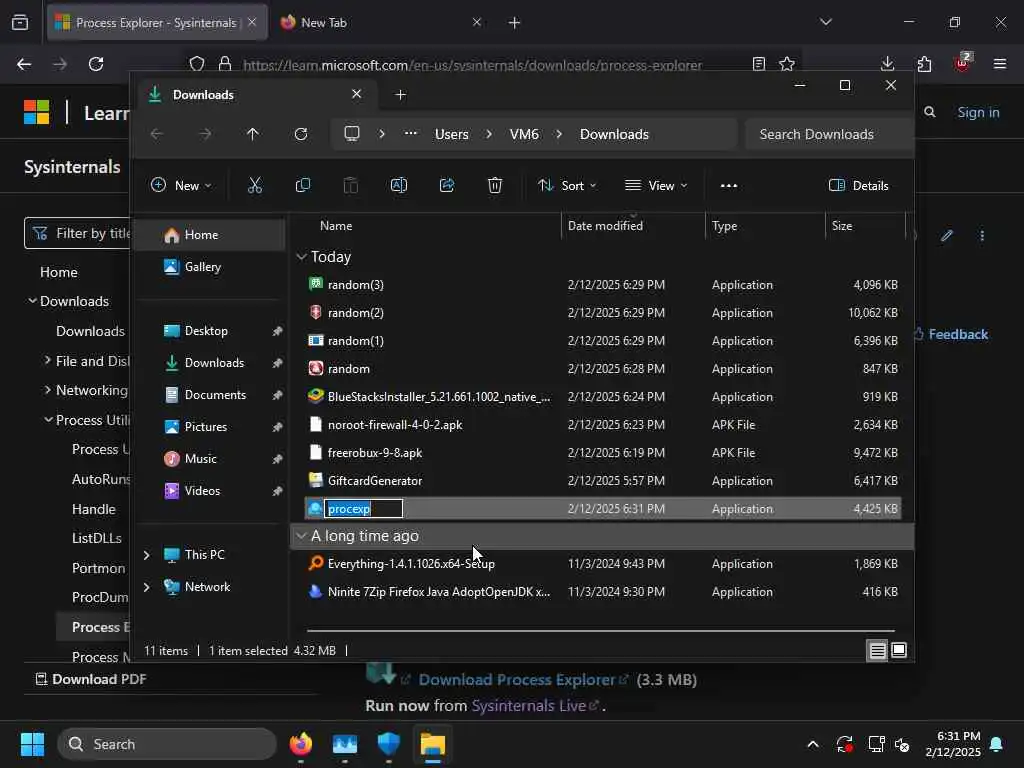The image size is (1024, 768).
Task: Toggle the Details pane button
Action: pos(859,185)
